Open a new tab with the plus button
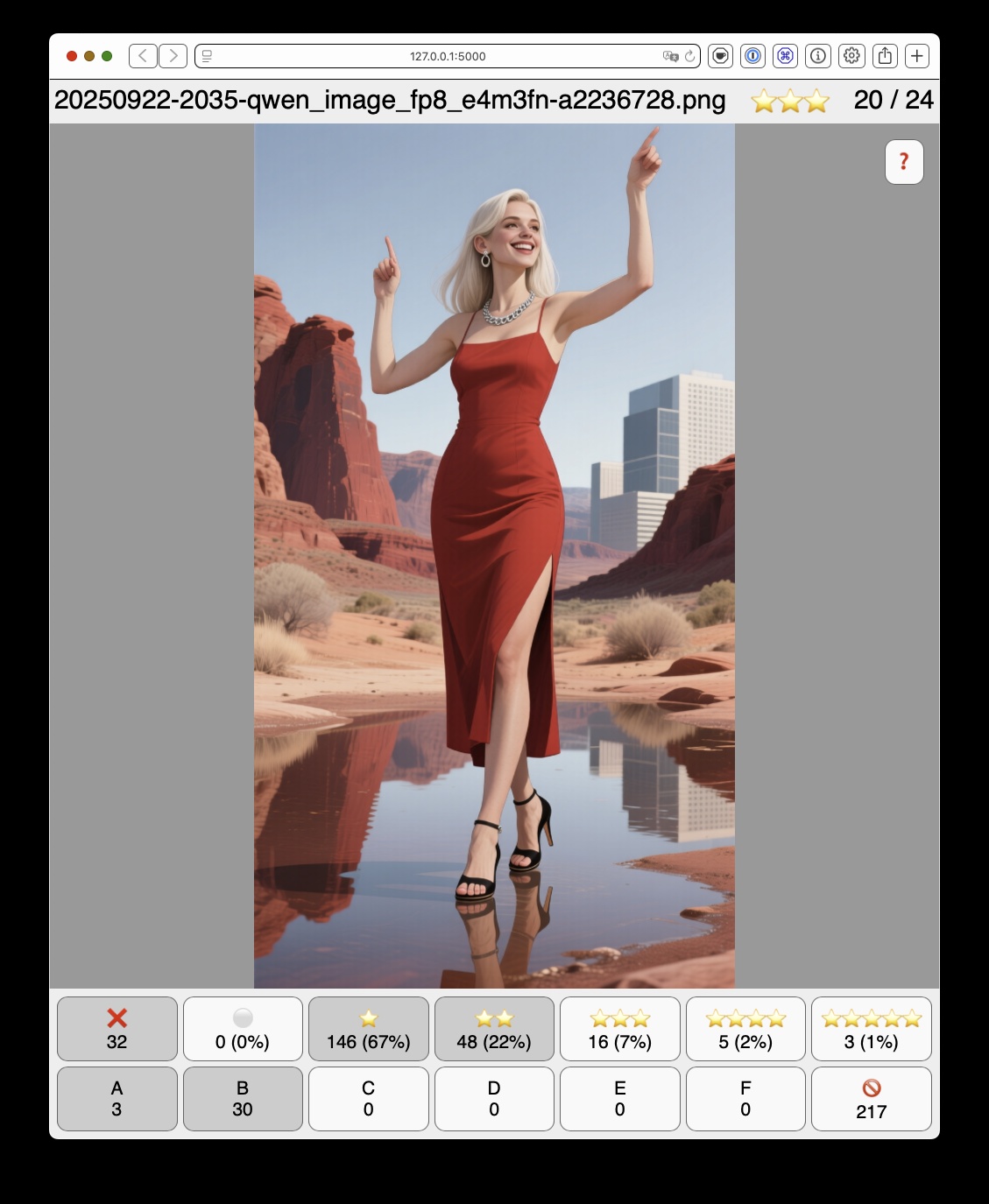 tap(917, 56)
